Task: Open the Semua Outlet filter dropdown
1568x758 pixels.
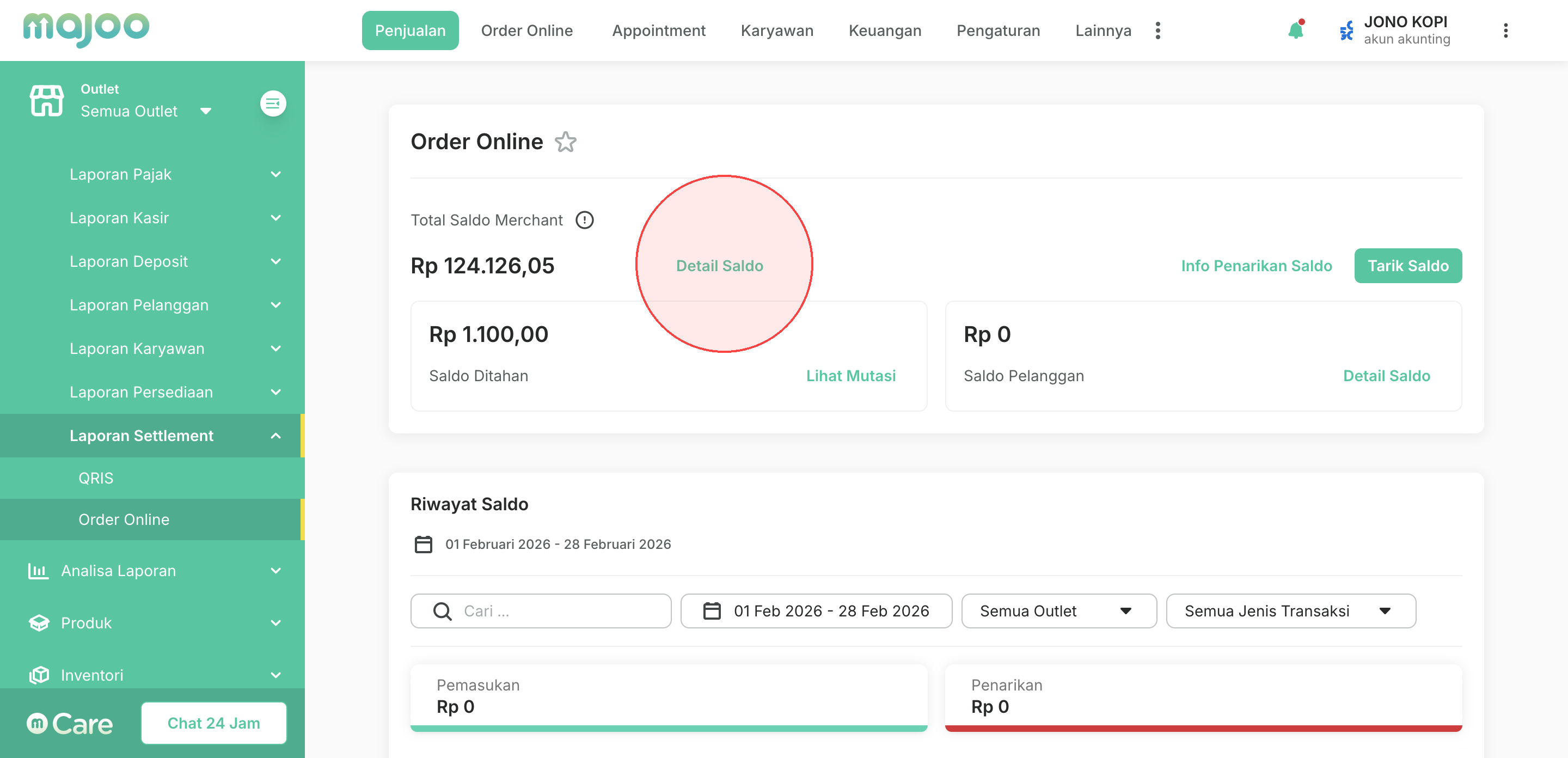Action: tap(1058, 610)
